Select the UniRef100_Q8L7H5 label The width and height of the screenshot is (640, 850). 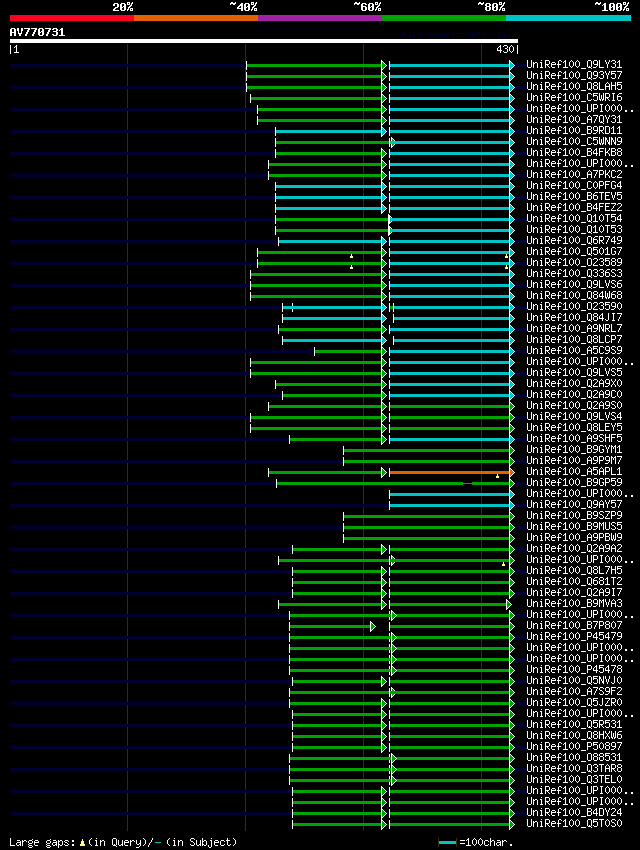click(x=574, y=570)
